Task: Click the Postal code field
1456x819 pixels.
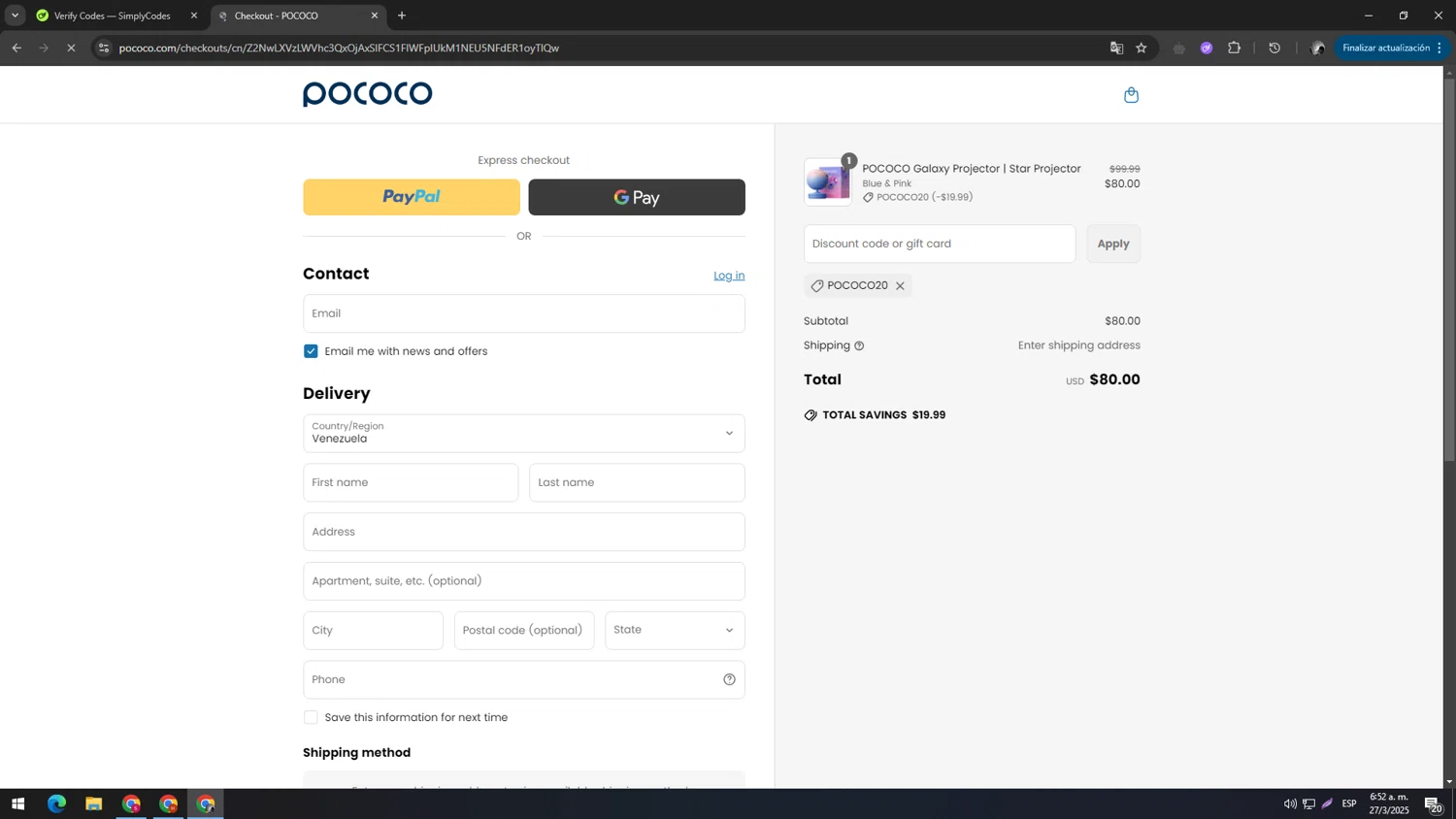Action: [524, 631]
